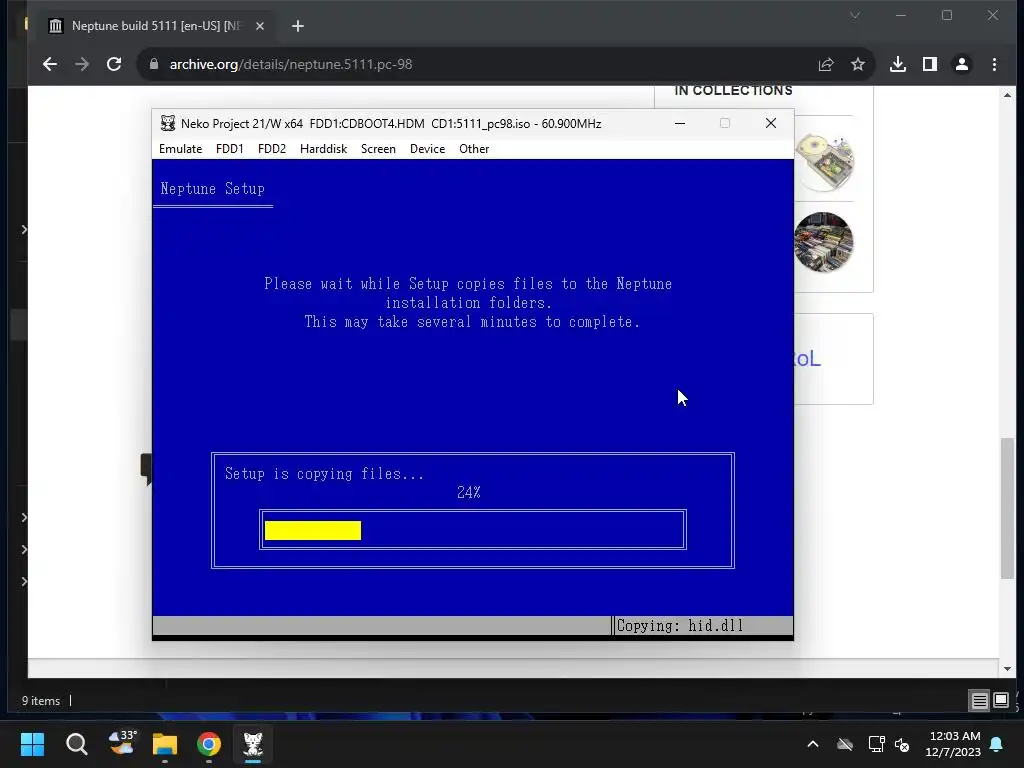Open the weather widget showing 33°
The image size is (1024, 768).
[122, 743]
